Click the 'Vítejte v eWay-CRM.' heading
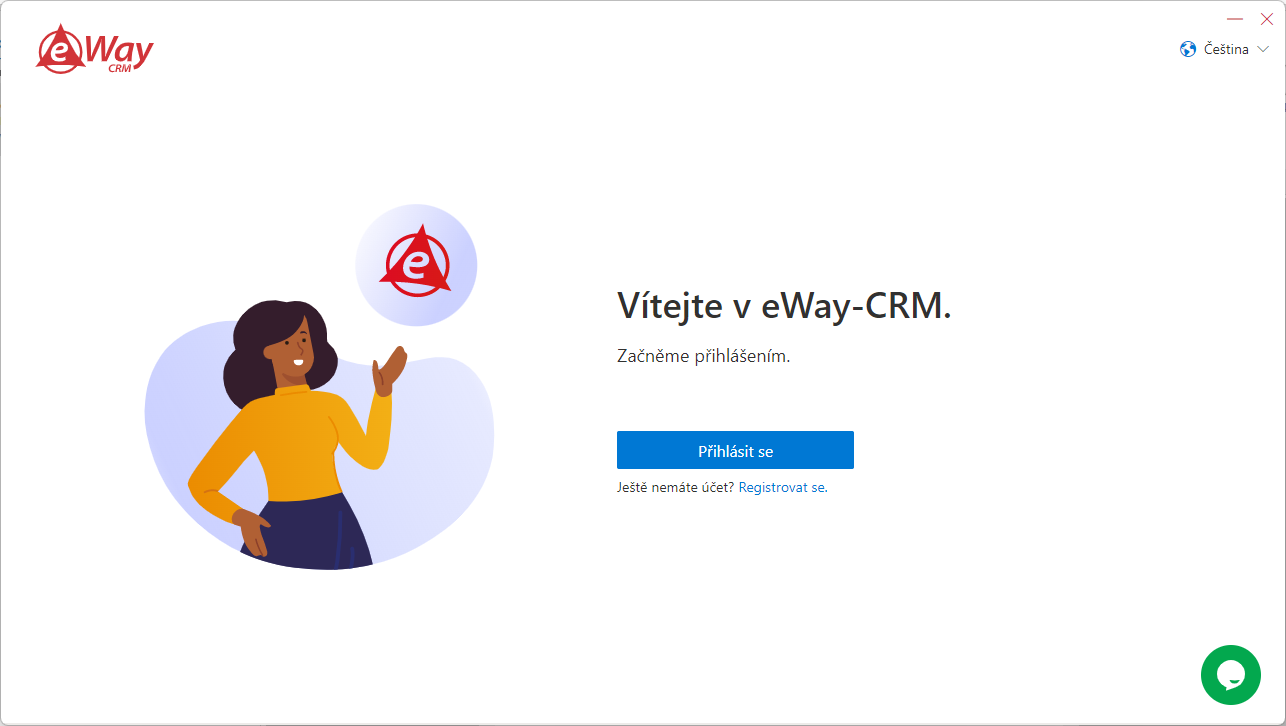The image size is (1286, 726). [784, 305]
